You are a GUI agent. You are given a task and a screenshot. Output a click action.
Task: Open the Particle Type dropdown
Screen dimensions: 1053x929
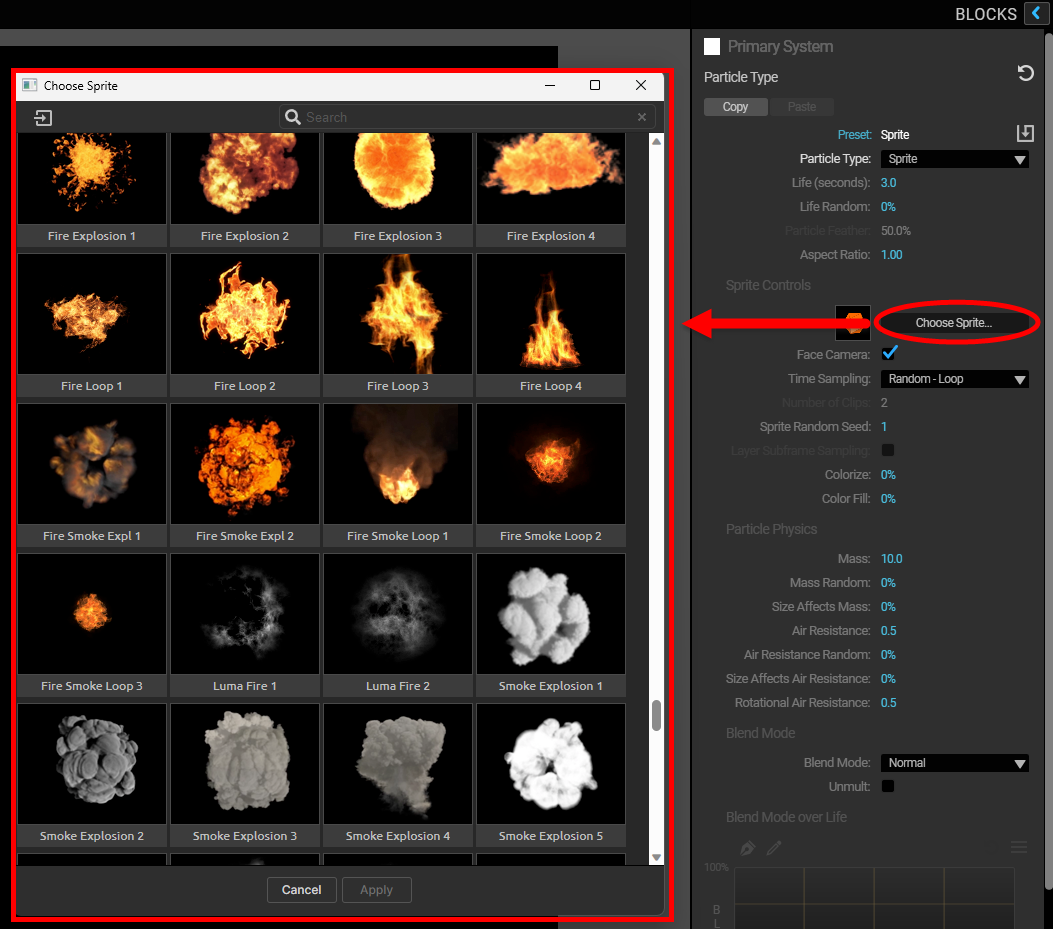[954, 159]
